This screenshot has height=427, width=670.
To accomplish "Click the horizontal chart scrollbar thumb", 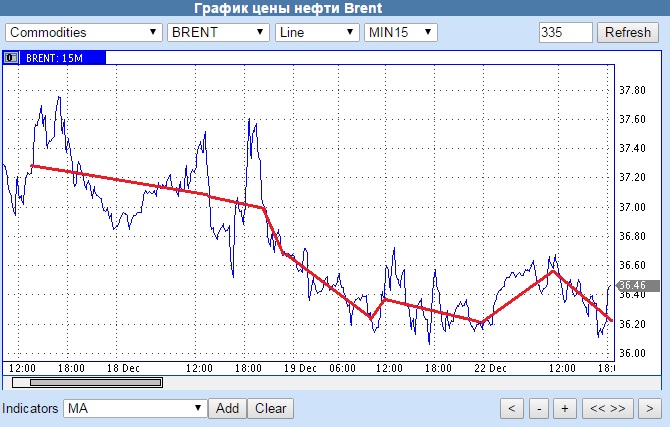I will click(87, 382).
